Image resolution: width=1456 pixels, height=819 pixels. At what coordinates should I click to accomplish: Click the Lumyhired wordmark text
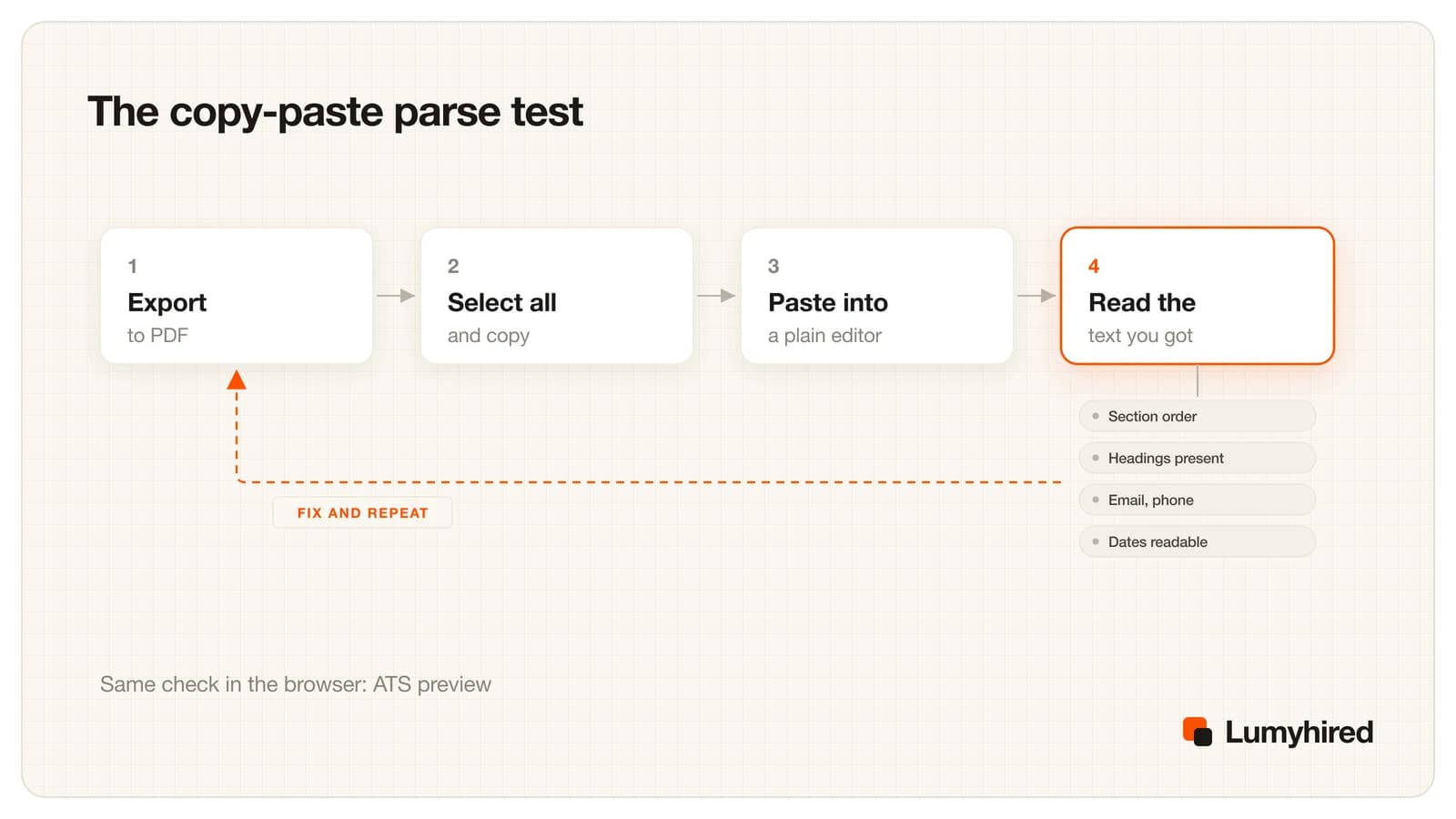(1299, 733)
